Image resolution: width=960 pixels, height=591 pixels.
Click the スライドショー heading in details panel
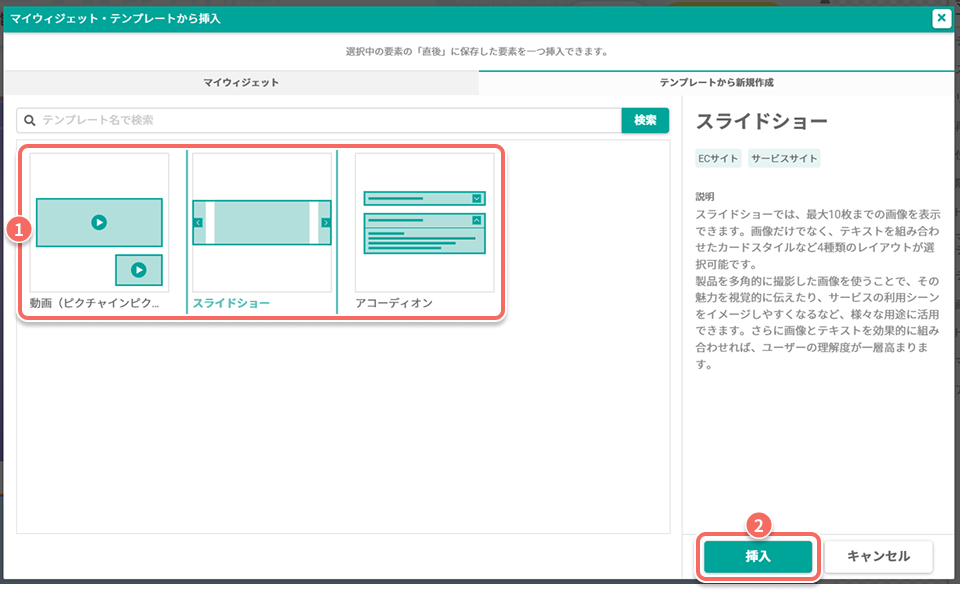[x=762, y=121]
